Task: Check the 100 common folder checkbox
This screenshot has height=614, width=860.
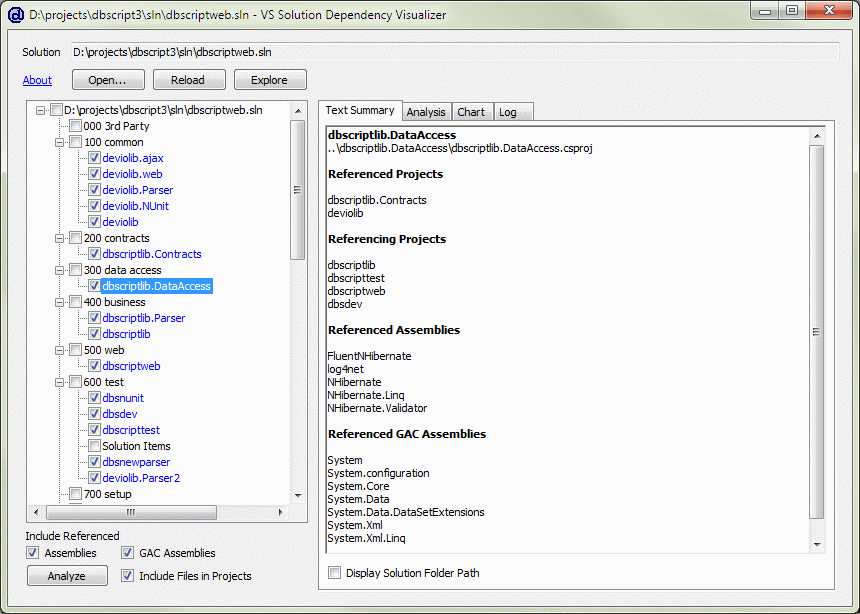Action: pyautogui.click(x=76, y=142)
